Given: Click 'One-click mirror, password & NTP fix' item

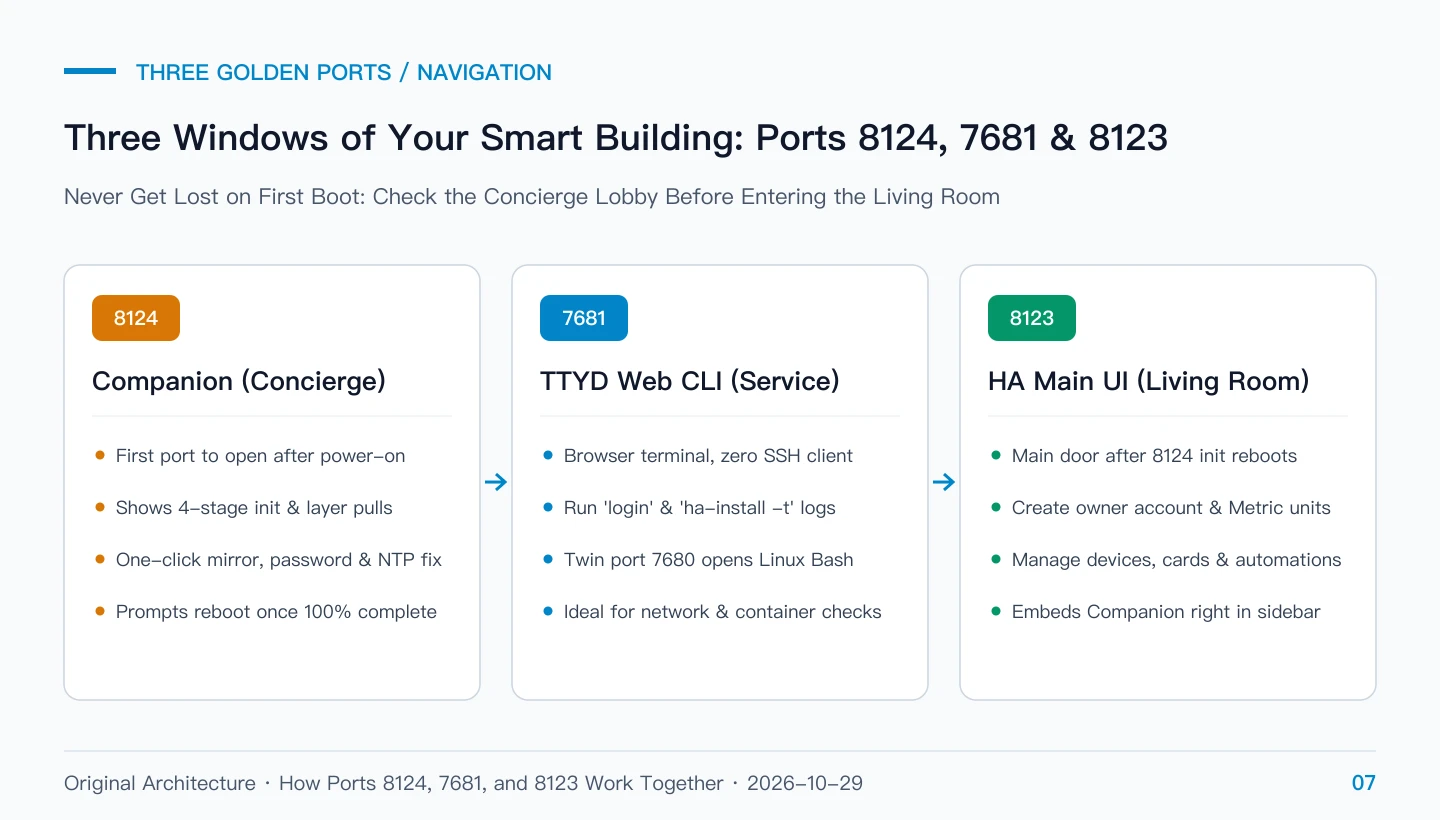Looking at the screenshot, I should (279, 560).
